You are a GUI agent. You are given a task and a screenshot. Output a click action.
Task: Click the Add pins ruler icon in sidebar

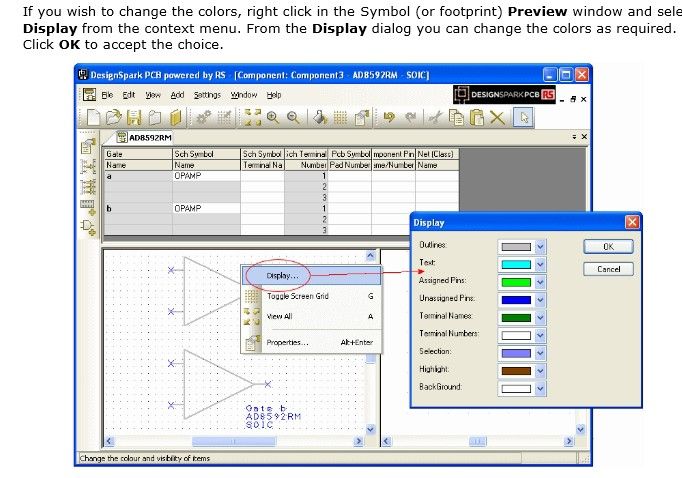pyautogui.click(x=88, y=207)
